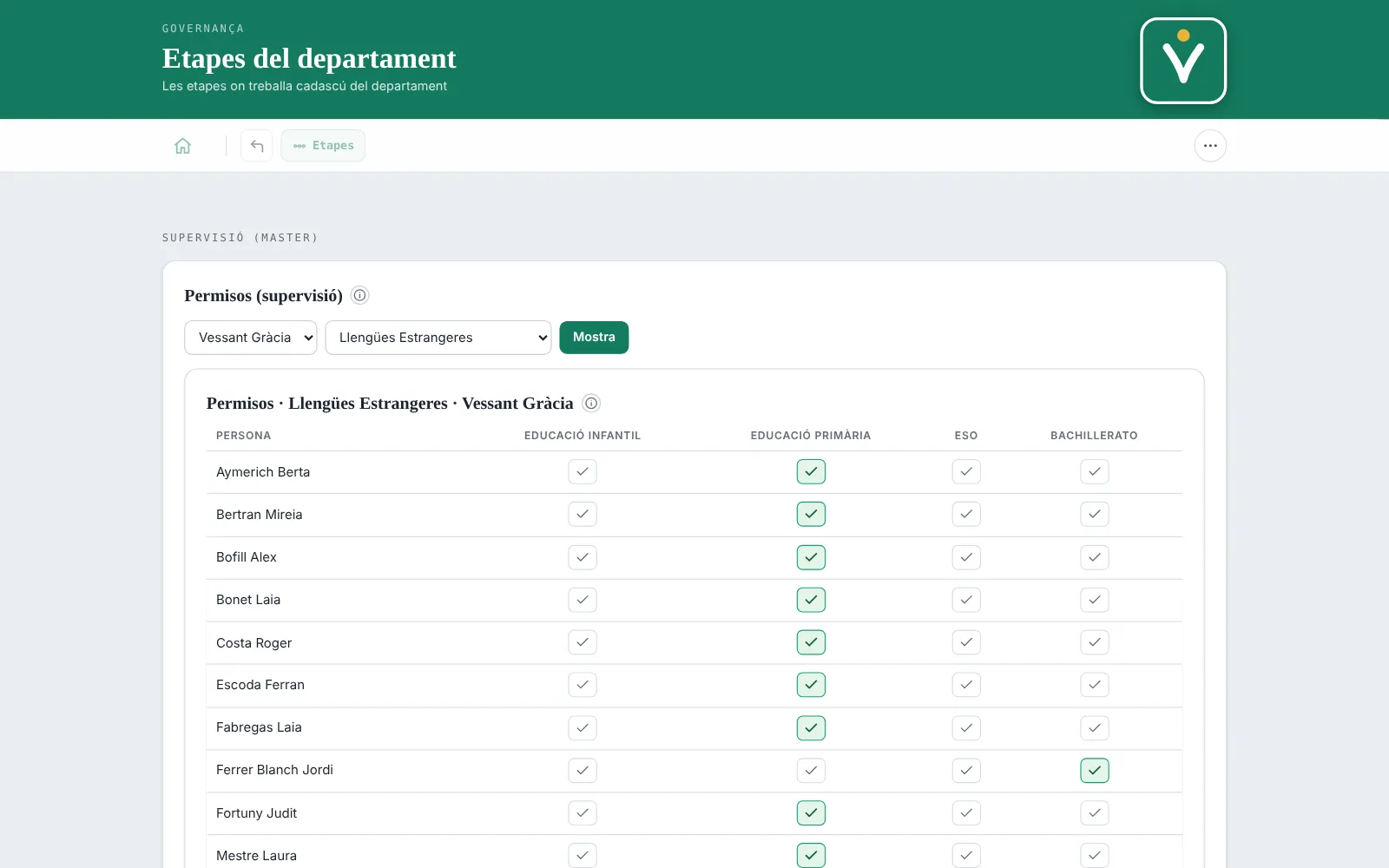Uncheck Aymerich Berta Educació Primària
The height and width of the screenshot is (868, 1389).
(811, 471)
